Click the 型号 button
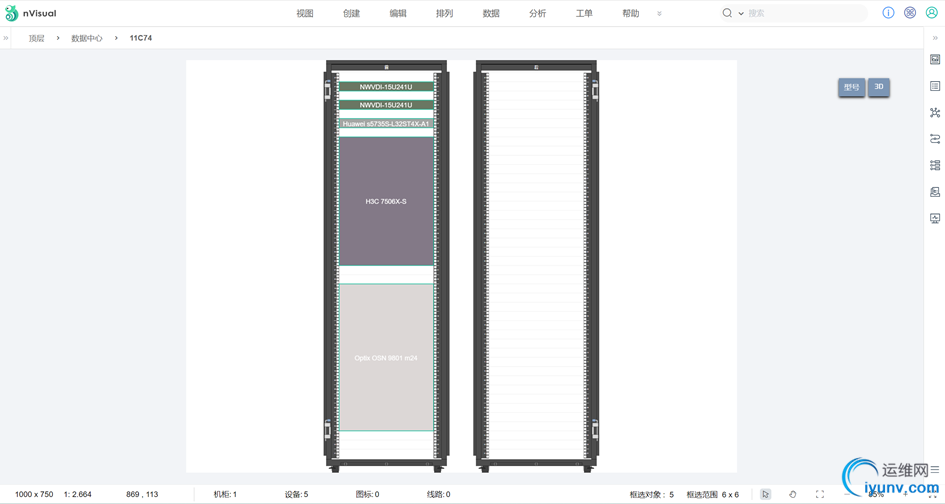Screen dimensions: 945x504 (852, 87)
